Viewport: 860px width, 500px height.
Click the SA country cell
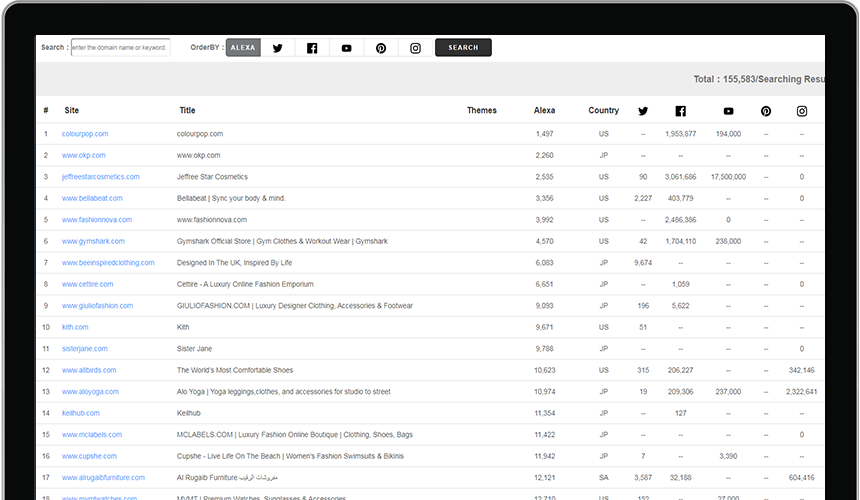[603, 478]
